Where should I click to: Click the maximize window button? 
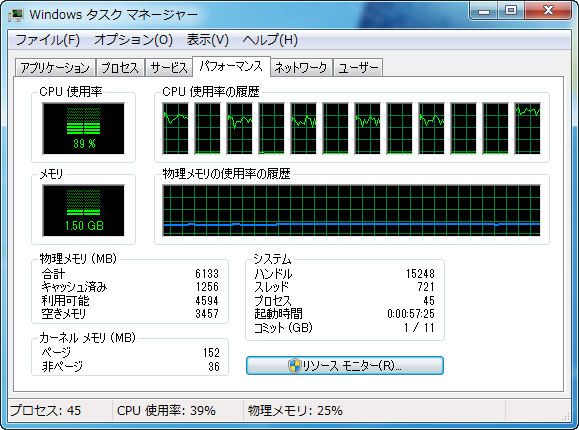click(511, 11)
